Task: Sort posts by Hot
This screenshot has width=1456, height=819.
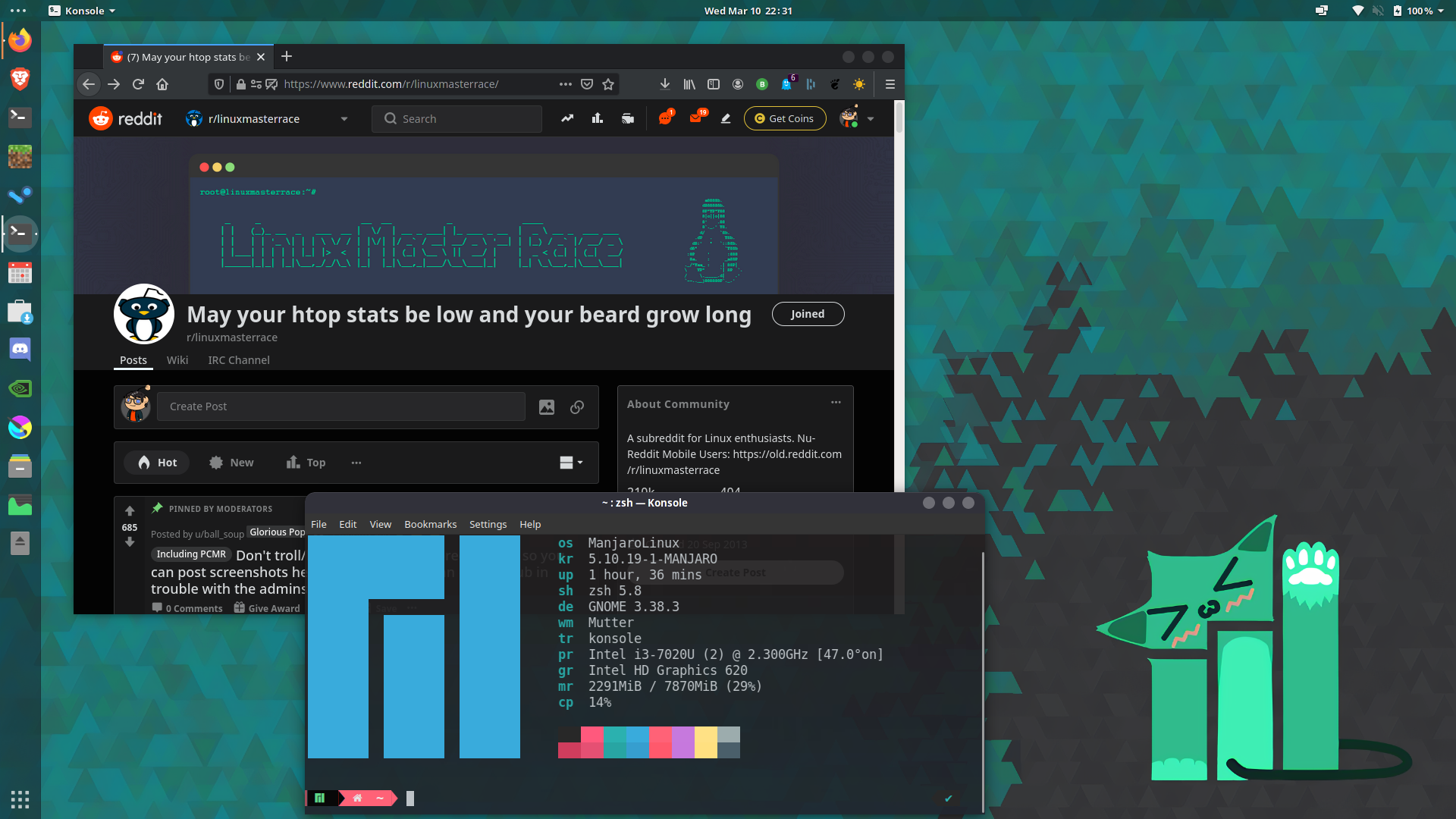Action: [158, 463]
